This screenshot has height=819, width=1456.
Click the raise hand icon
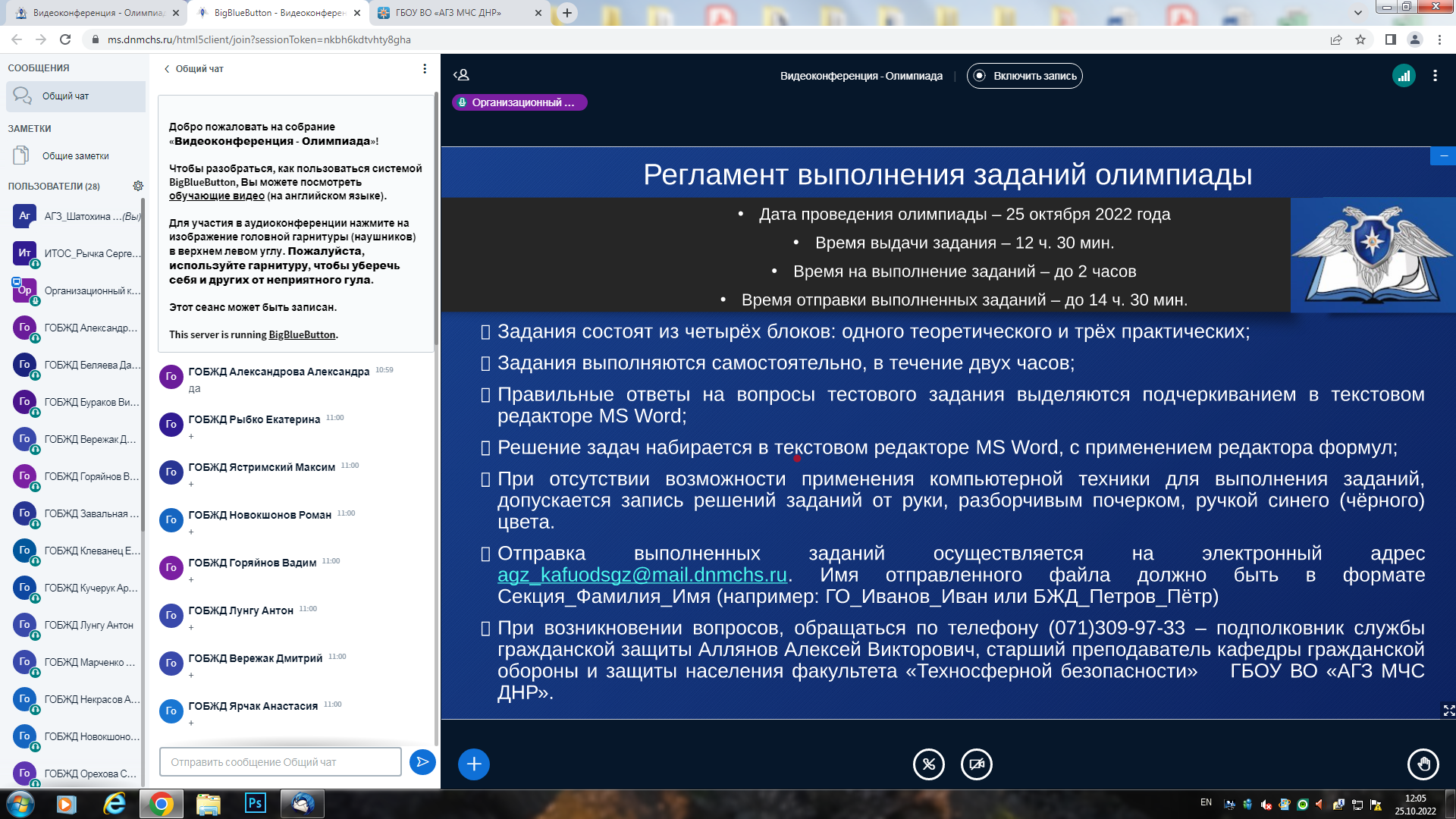click(1423, 764)
